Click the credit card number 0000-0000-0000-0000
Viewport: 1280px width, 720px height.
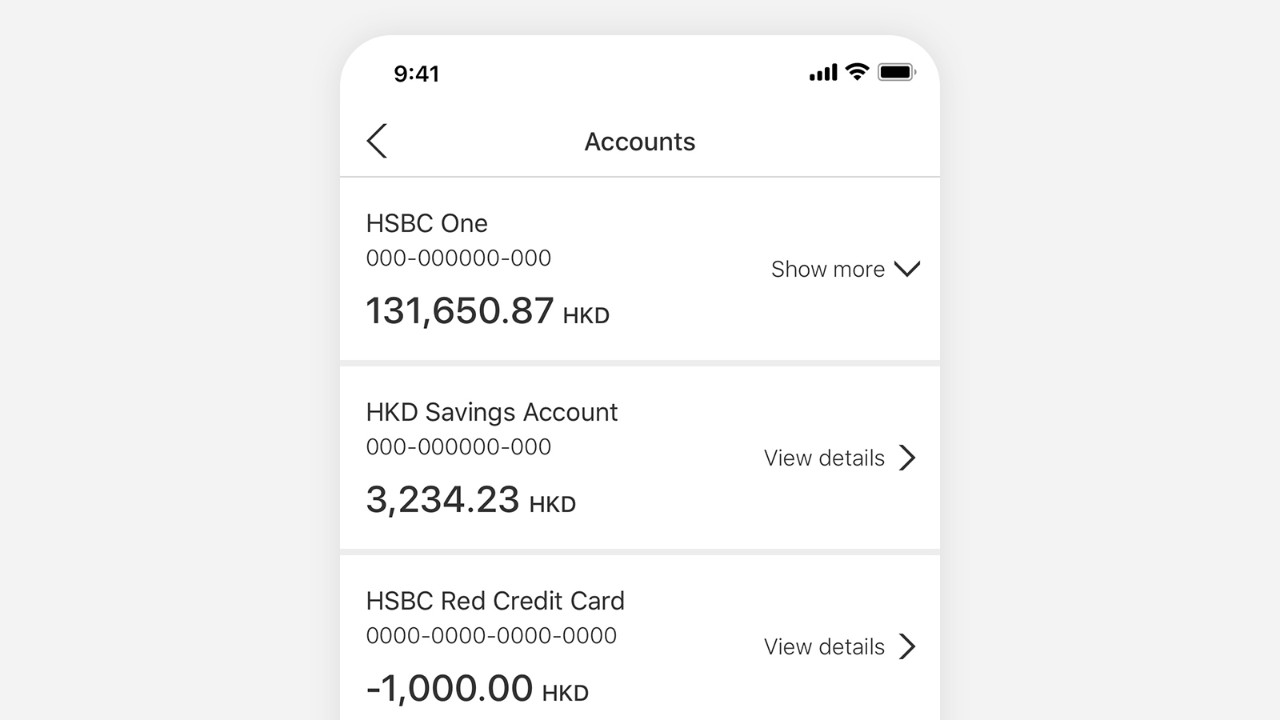[491, 635]
